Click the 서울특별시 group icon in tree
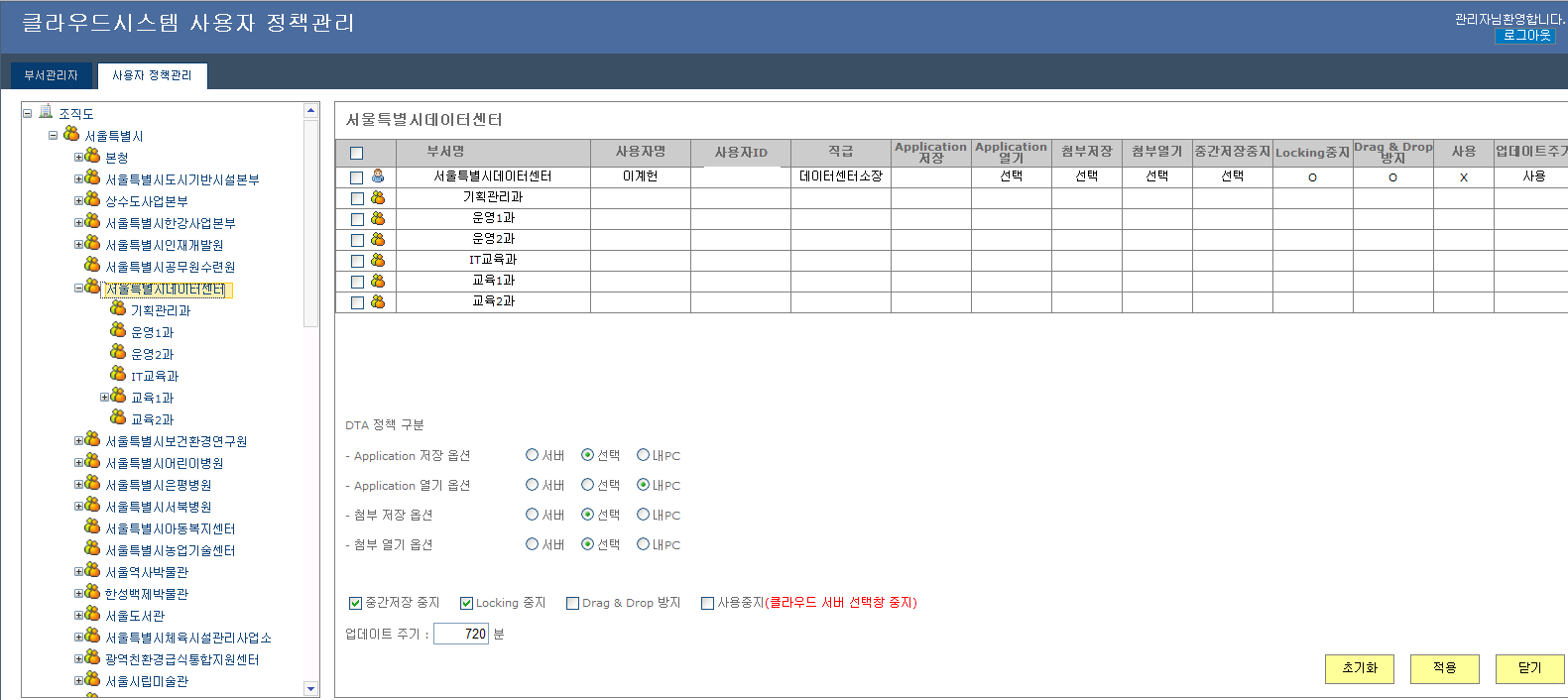Image resolution: width=1568 pixels, height=700 pixels. pos(71,134)
